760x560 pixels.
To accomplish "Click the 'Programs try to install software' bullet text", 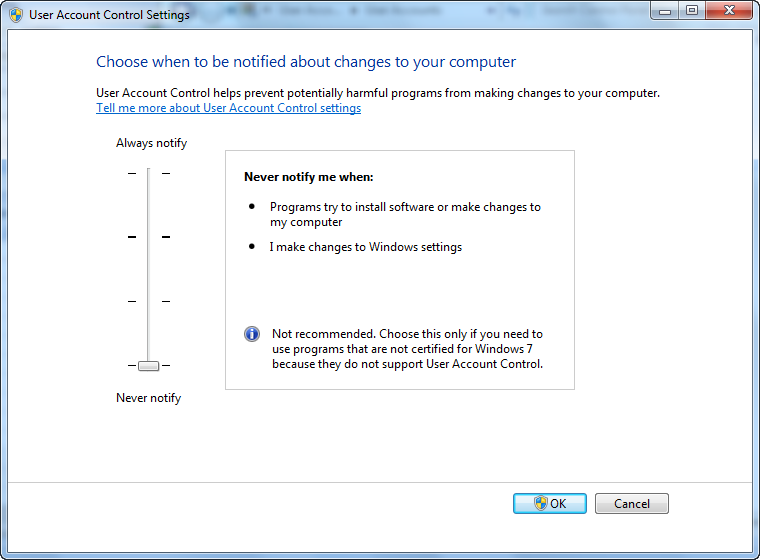I will click(405, 214).
